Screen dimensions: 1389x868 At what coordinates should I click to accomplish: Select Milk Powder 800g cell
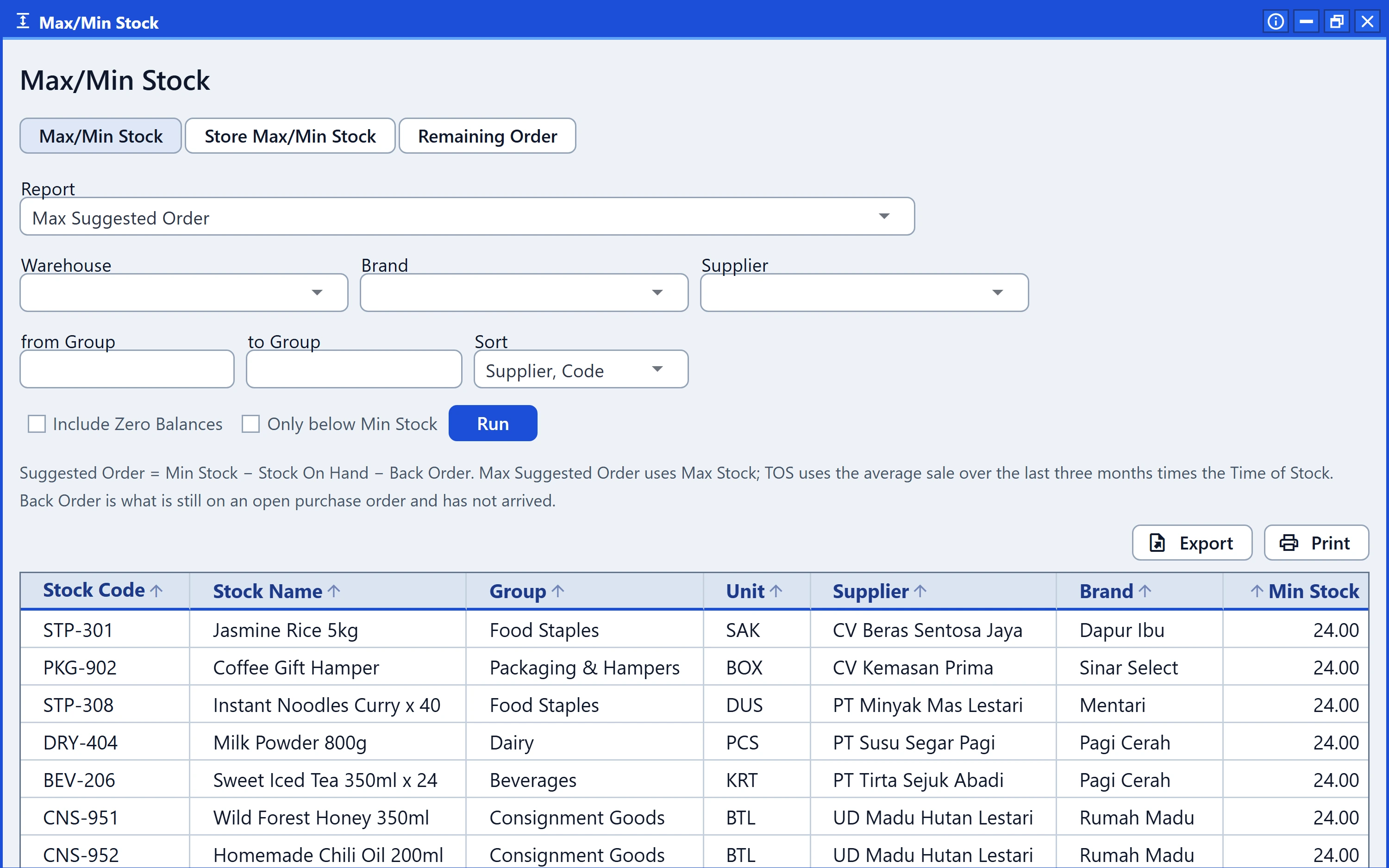(x=328, y=742)
